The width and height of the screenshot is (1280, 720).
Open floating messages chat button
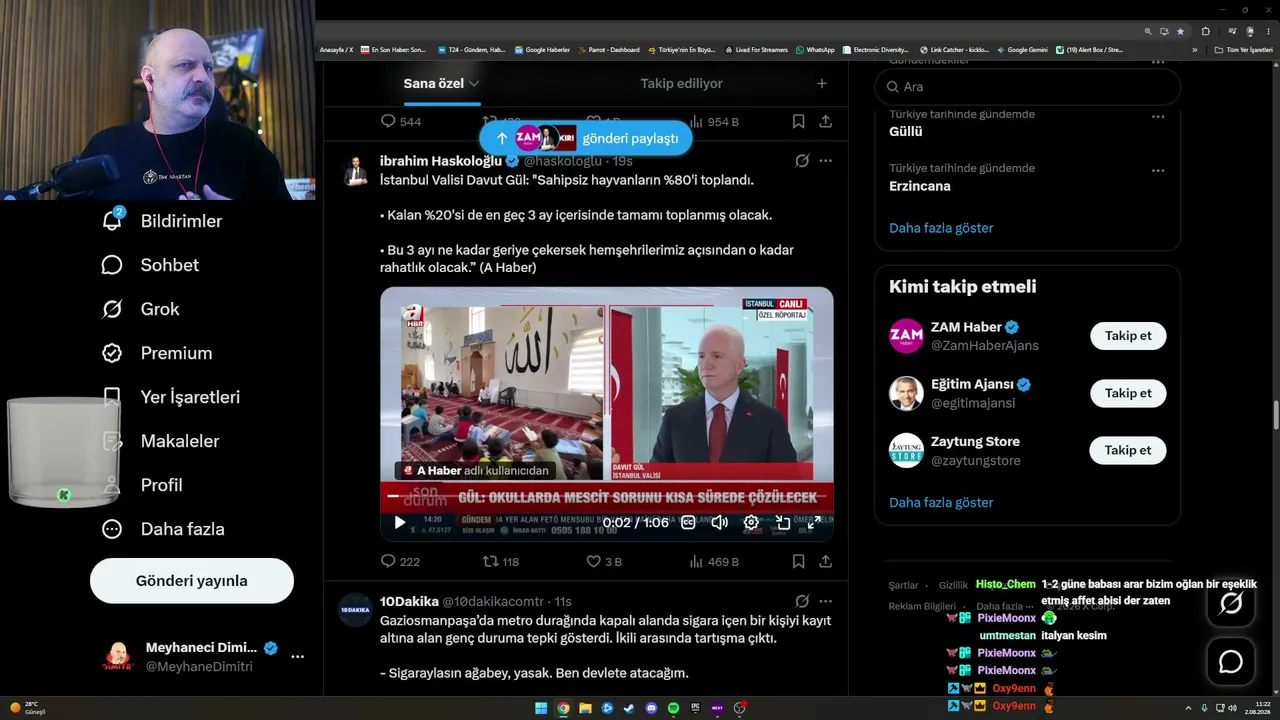point(1231,662)
